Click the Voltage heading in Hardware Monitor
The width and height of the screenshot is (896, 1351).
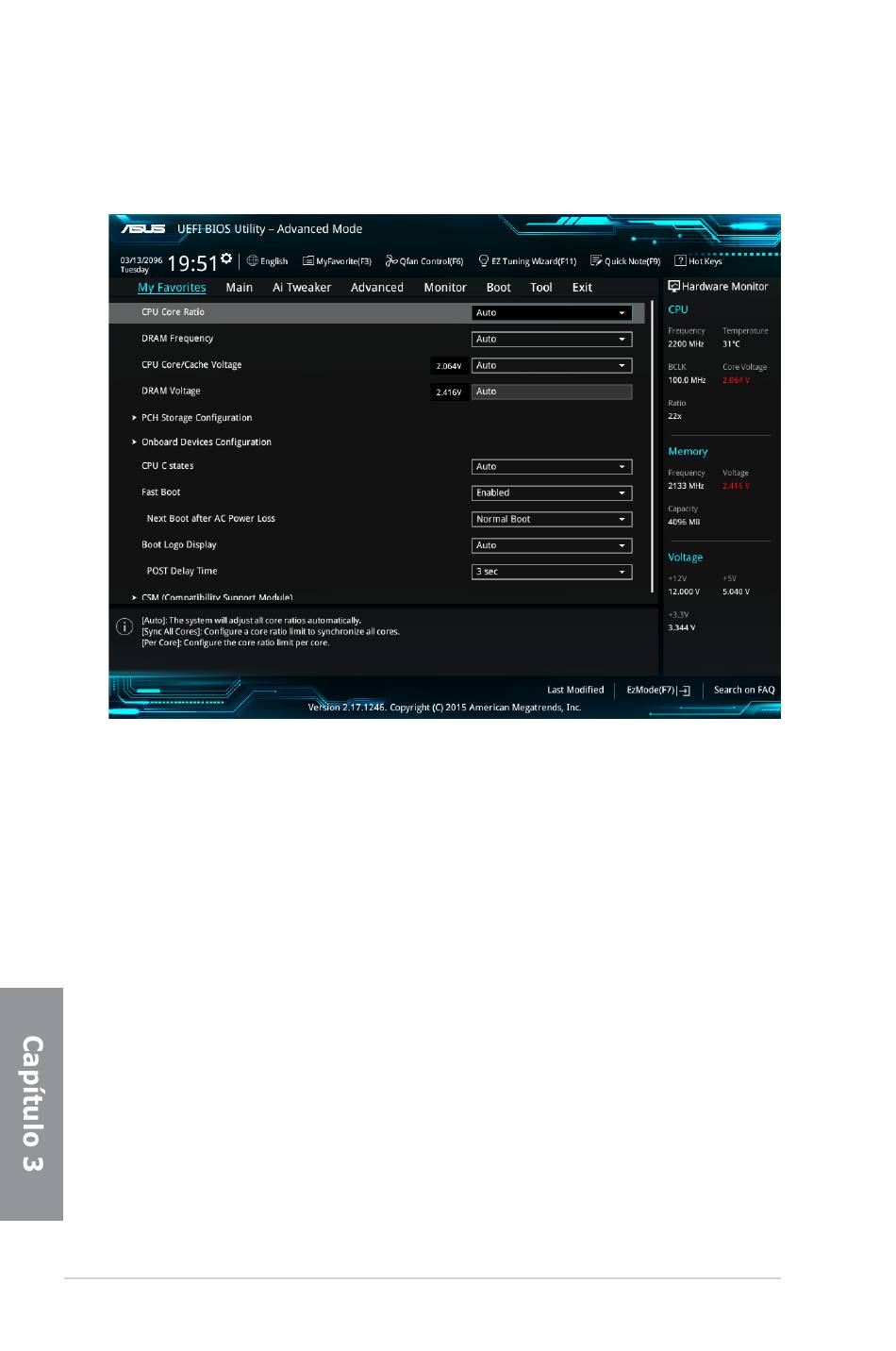(x=686, y=558)
